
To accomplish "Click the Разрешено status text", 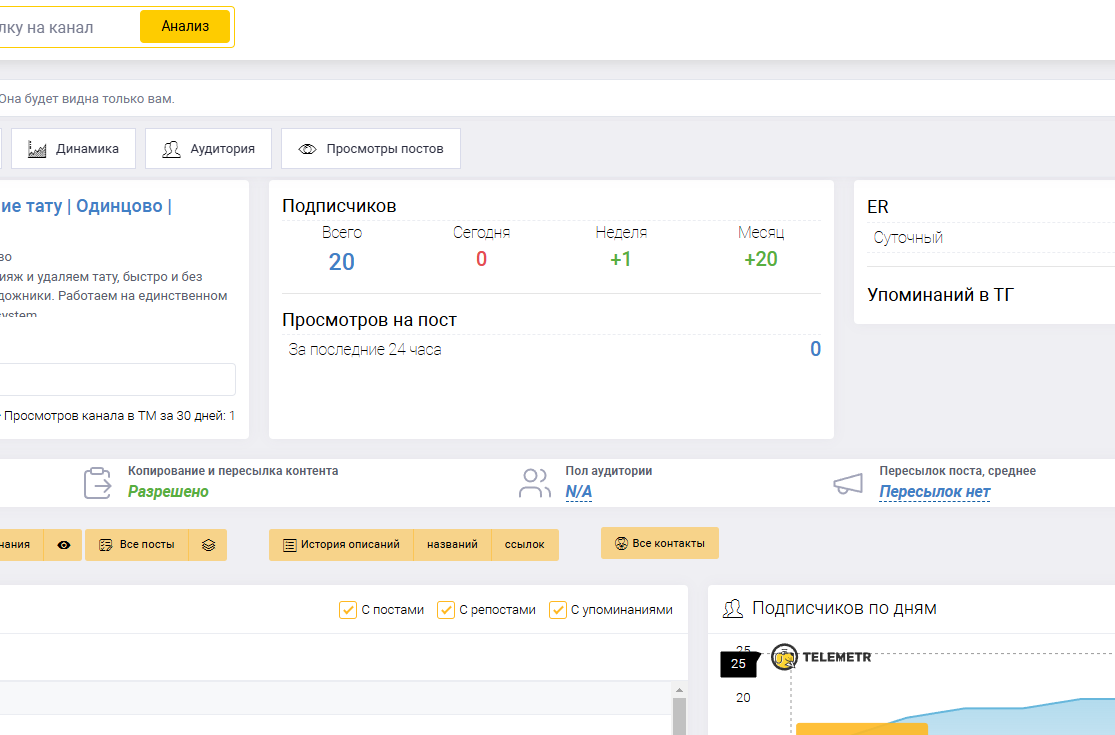I will click(169, 491).
